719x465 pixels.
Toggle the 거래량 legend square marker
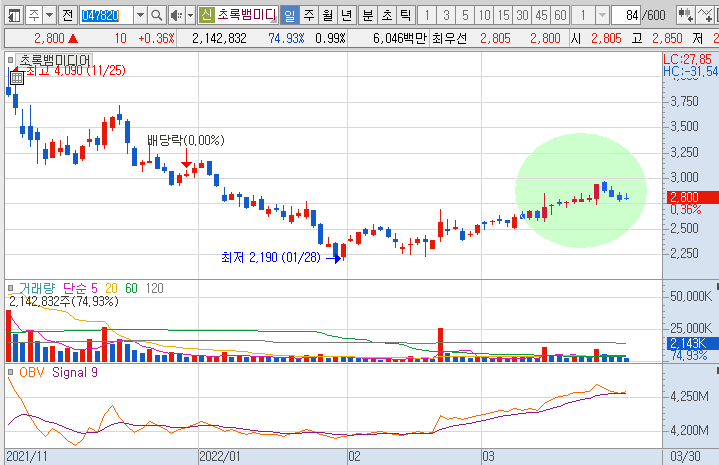coord(11,288)
